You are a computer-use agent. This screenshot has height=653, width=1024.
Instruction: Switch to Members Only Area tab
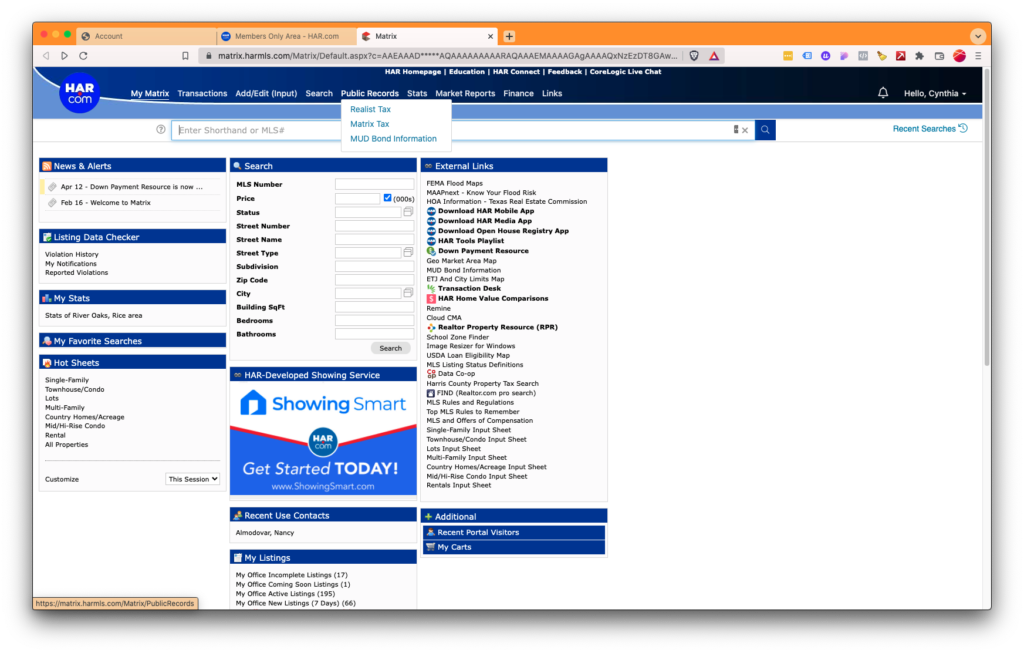(x=287, y=37)
